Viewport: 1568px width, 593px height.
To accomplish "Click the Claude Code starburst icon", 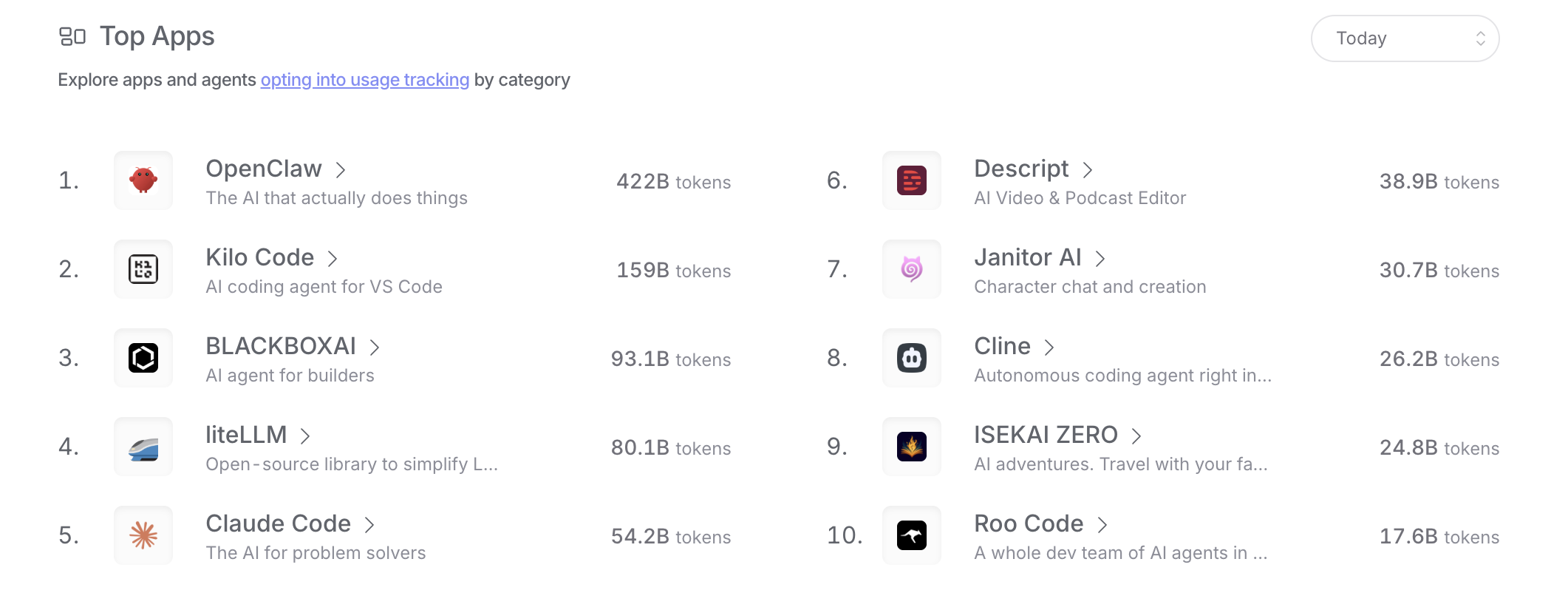I will (x=143, y=535).
